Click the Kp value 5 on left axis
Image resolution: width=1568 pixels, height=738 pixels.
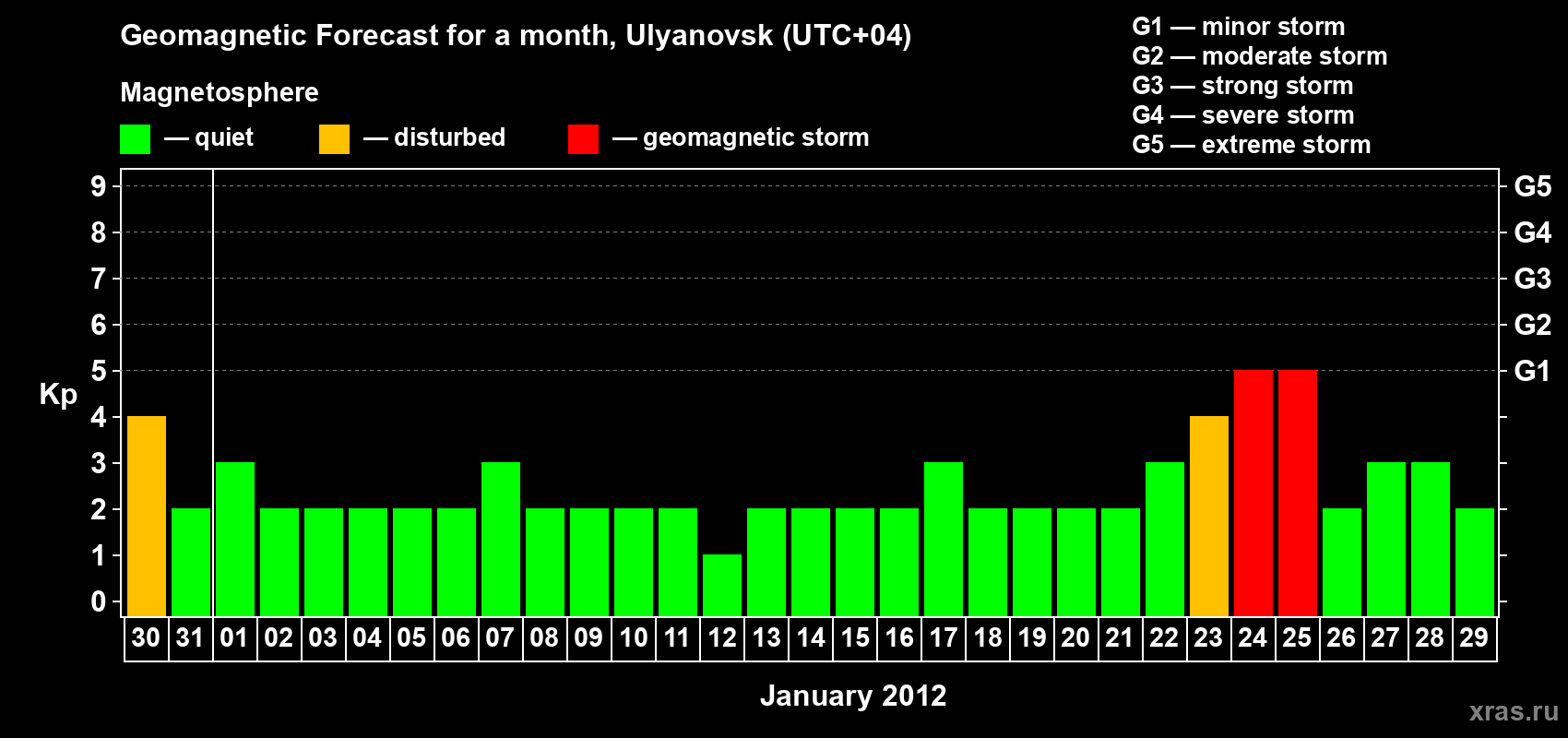[x=99, y=371]
